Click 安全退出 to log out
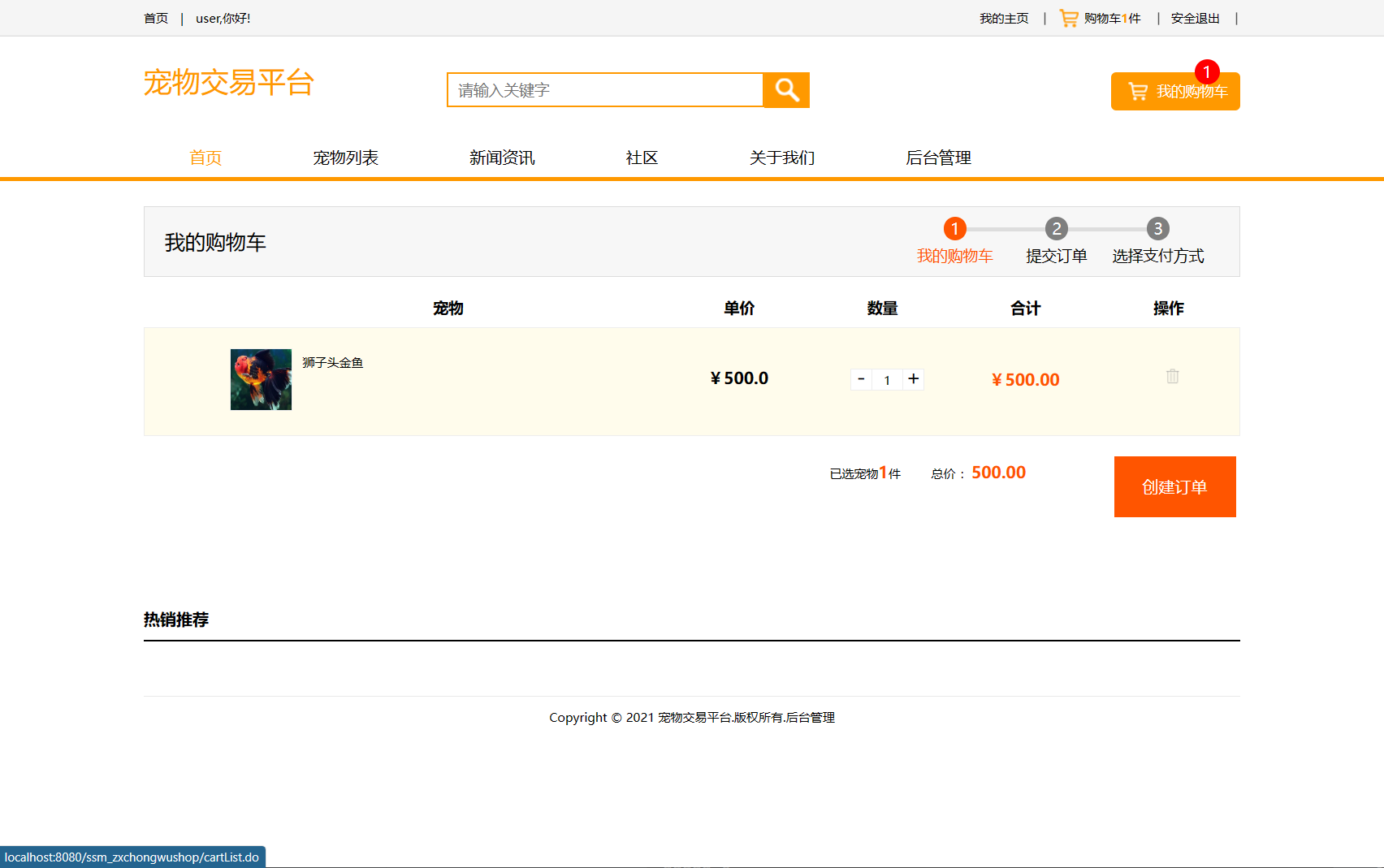 pyautogui.click(x=1195, y=19)
